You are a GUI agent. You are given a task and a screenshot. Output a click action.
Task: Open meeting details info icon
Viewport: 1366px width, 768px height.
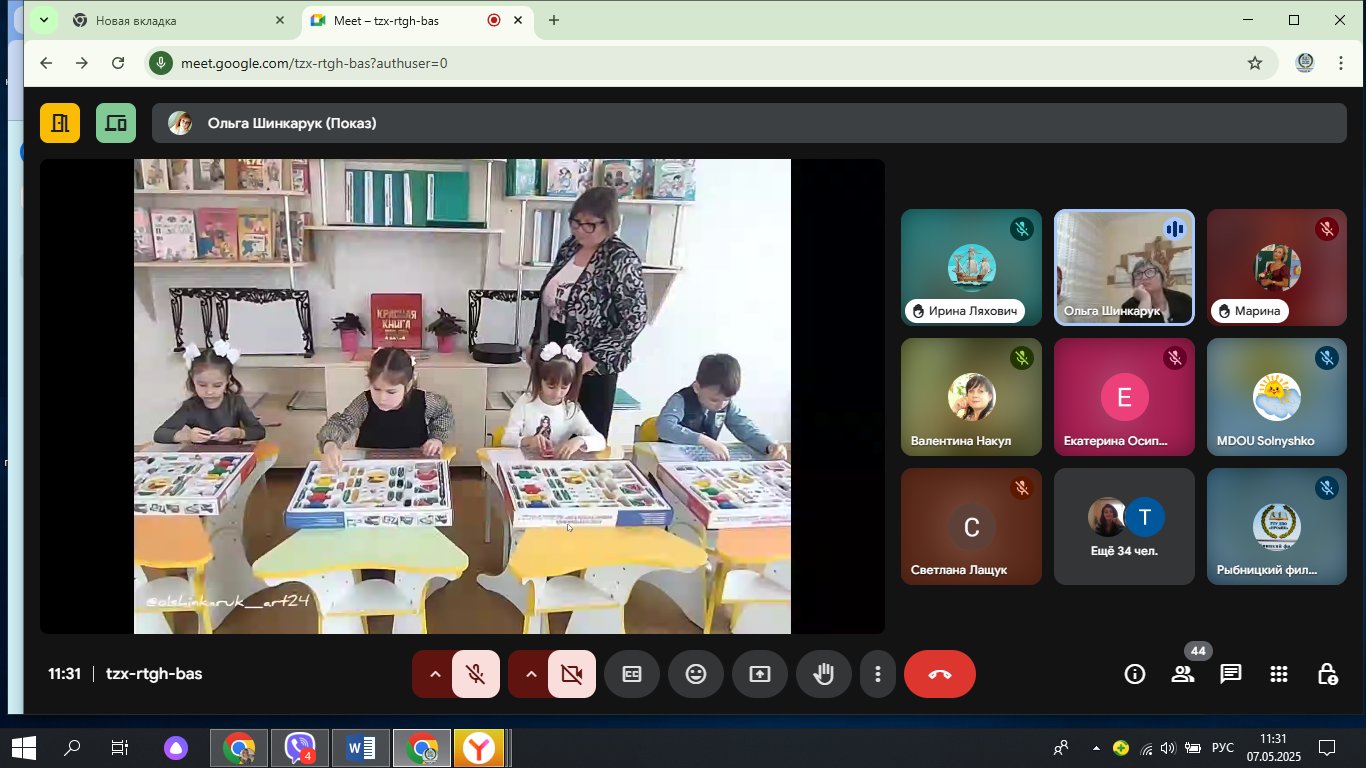[1135, 674]
